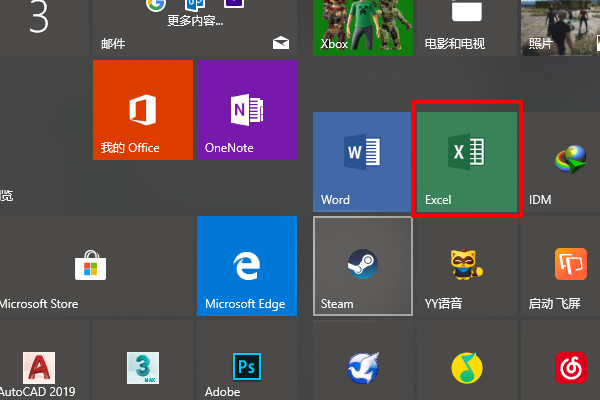Launch Microsoft Edge browser tile
Image resolution: width=600 pixels, height=400 pixels.
[x=246, y=266]
